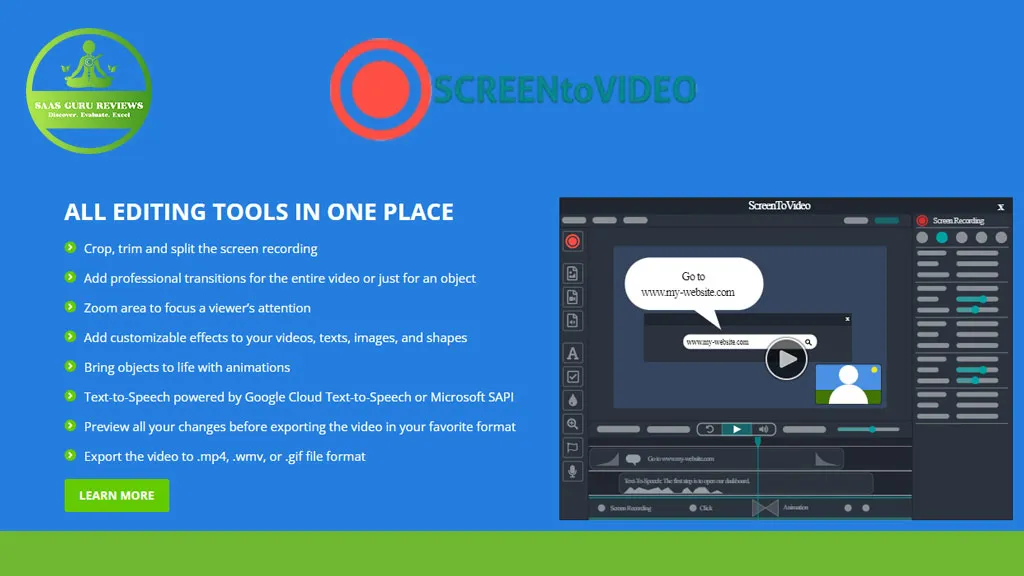The image size is (1024, 576).
Task: Click the large circular play overlay on the preview
Action: pyautogui.click(x=786, y=359)
